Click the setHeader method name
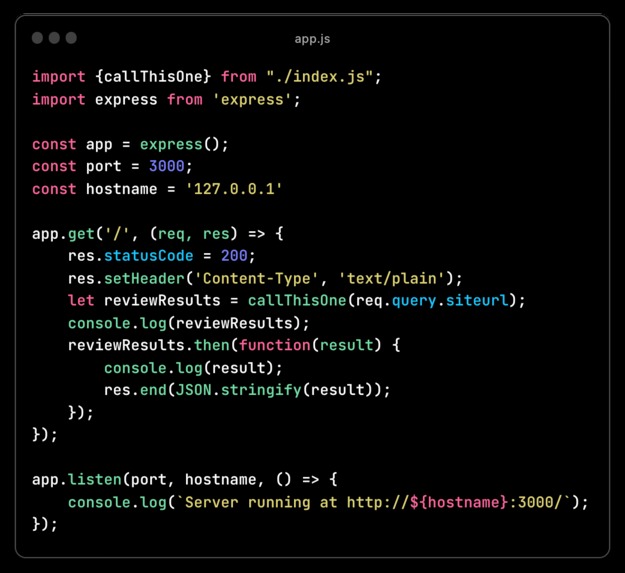Screen dimensions: 625x573 click(144, 278)
